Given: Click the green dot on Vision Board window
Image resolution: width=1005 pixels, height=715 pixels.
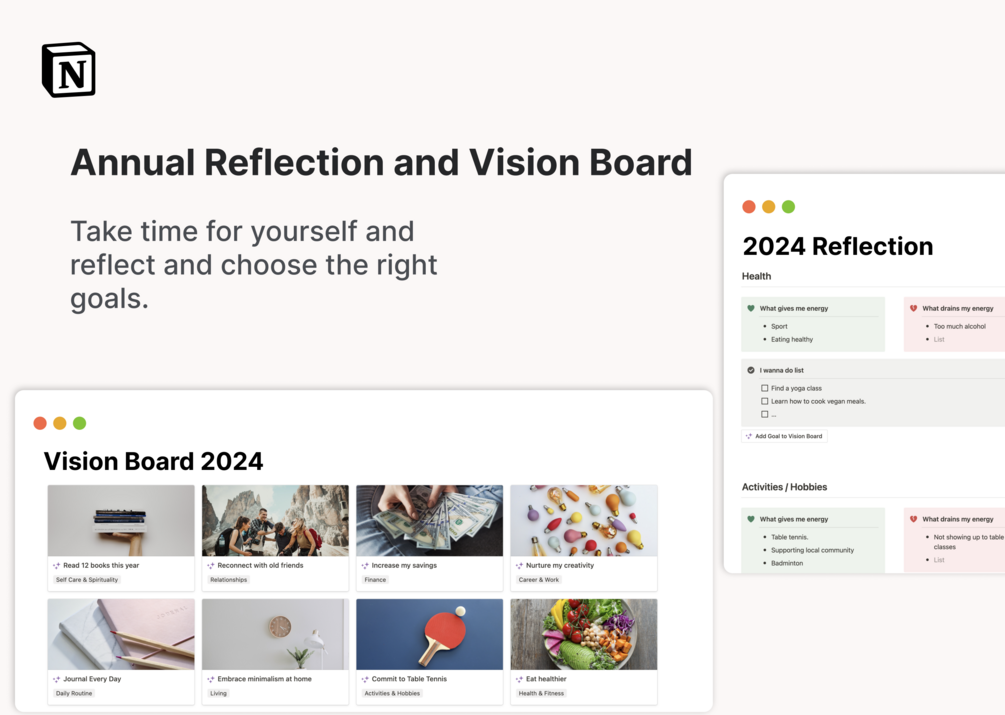Looking at the screenshot, I should coord(79,423).
